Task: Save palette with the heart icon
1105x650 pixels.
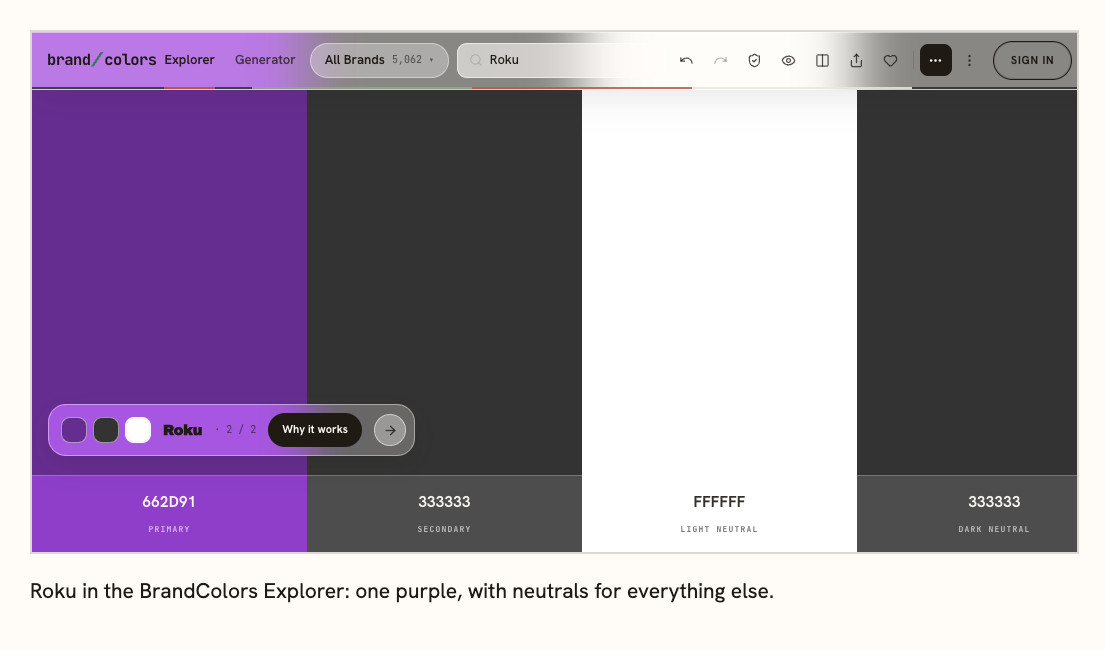Action: click(891, 61)
